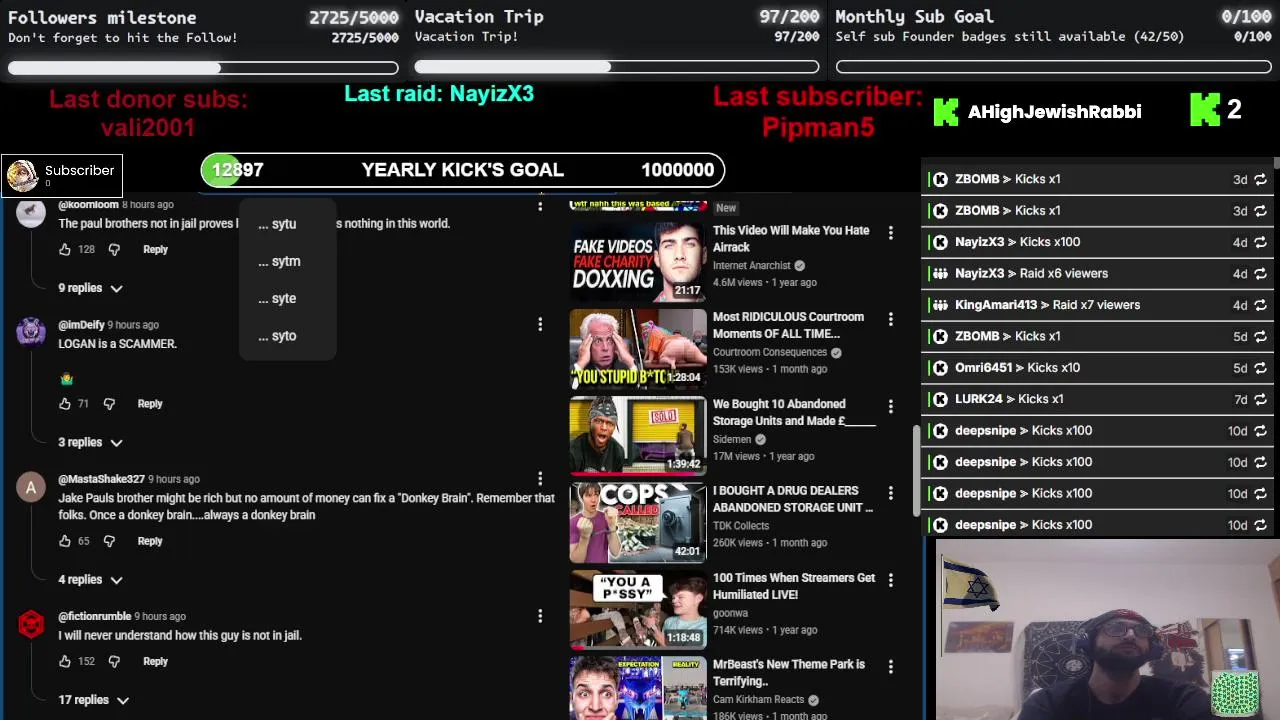Reply to @imDeify comment
This screenshot has height=720, width=1280.
pos(150,404)
